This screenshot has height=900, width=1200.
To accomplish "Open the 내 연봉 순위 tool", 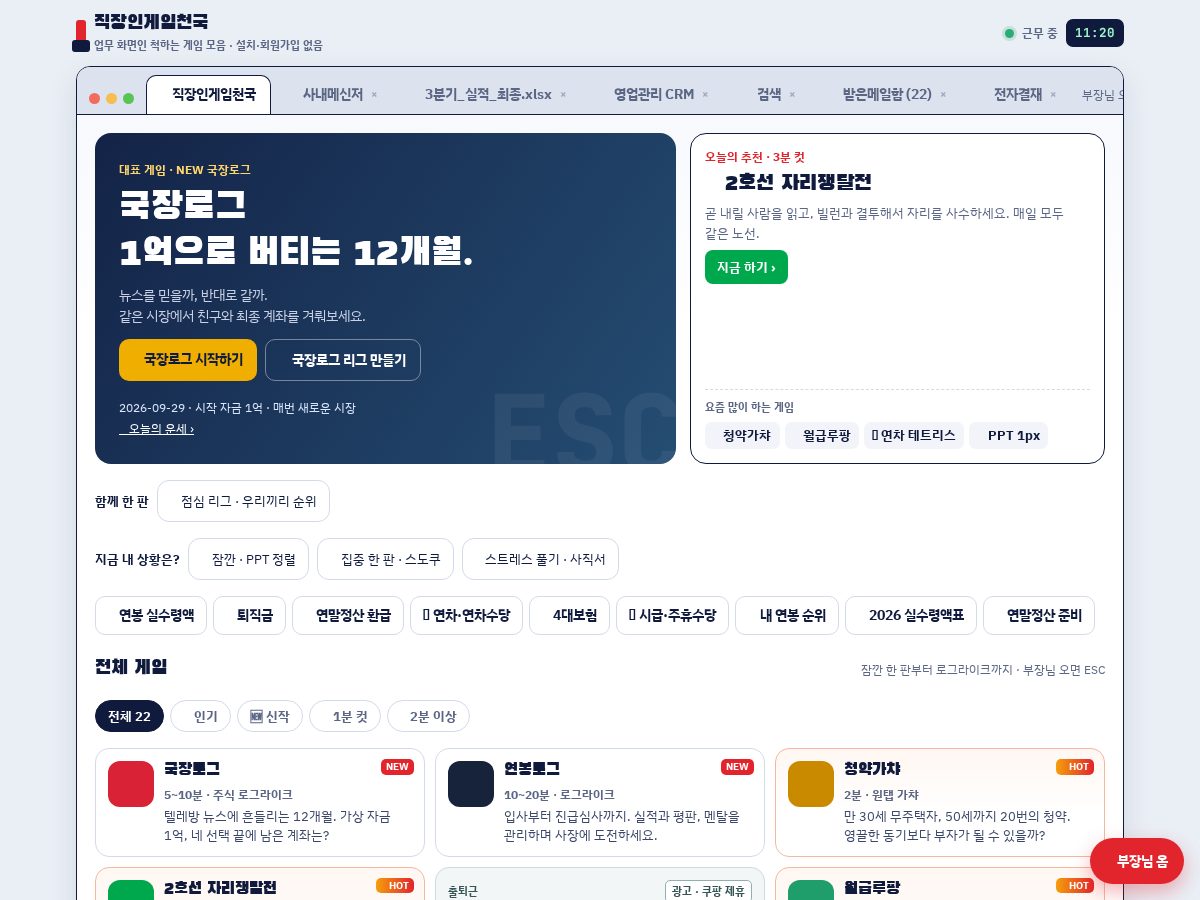I will point(788,616).
